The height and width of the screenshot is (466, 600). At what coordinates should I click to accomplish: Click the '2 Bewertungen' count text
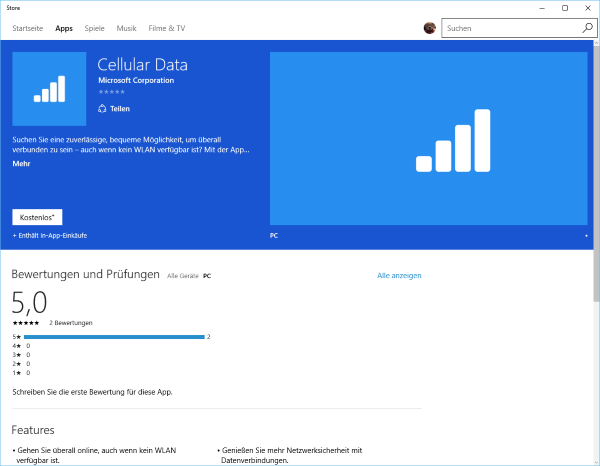point(71,323)
